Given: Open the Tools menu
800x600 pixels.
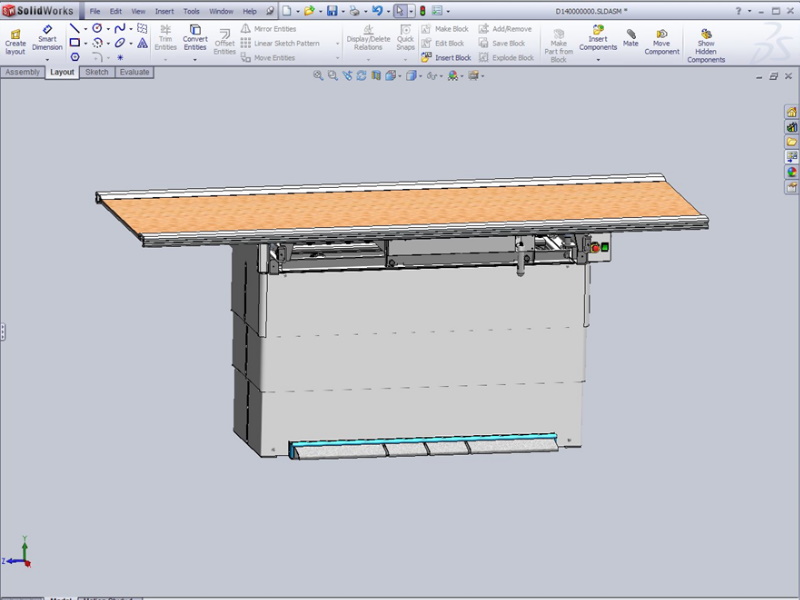Looking at the screenshot, I should click(x=191, y=11).
